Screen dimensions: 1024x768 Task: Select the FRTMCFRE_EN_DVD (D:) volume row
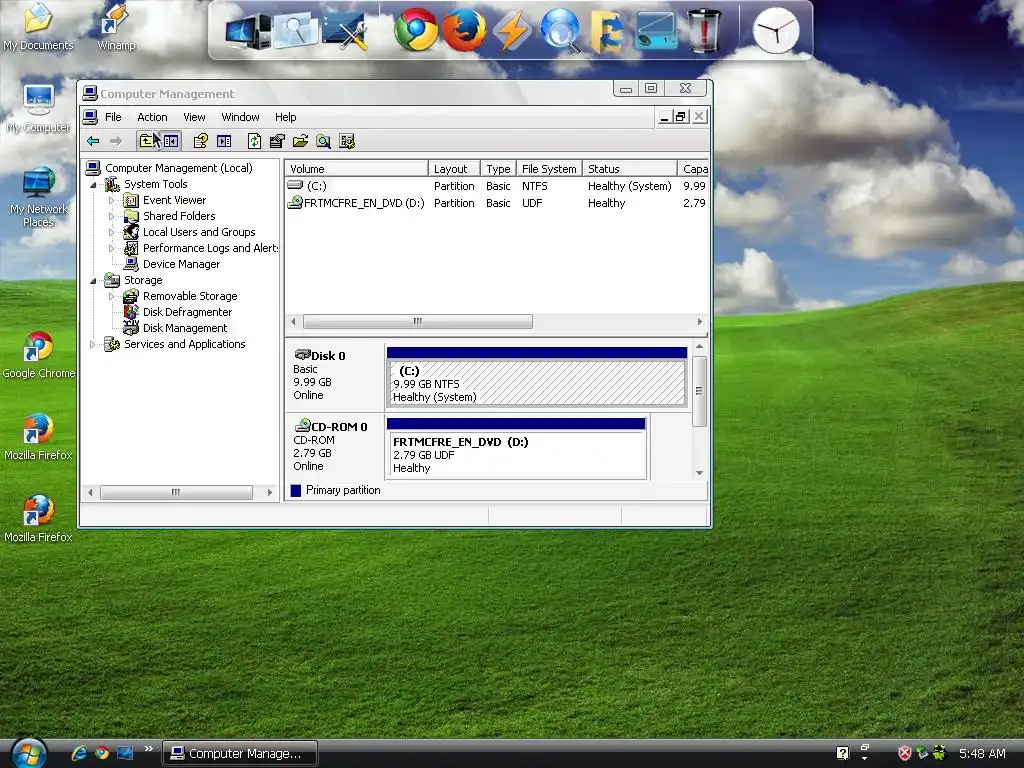[x=497, y=203]
